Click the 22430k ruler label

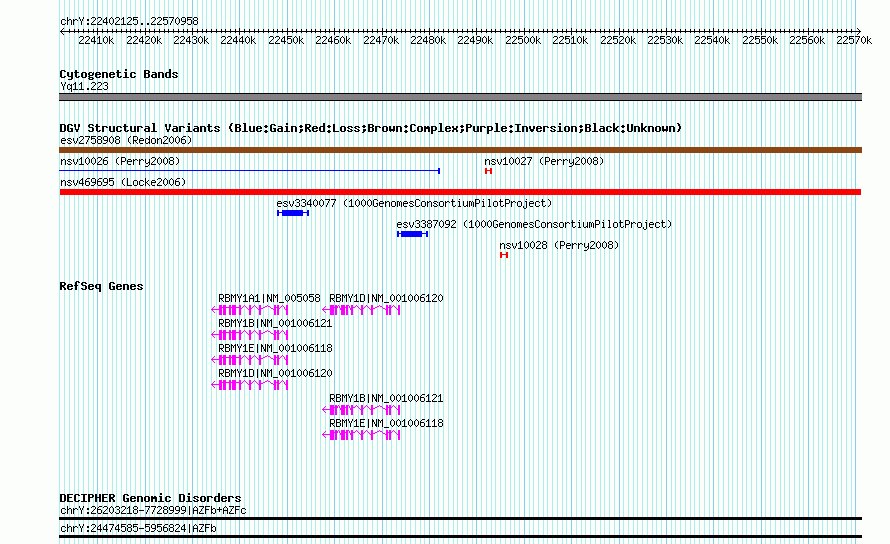[191, 40]
